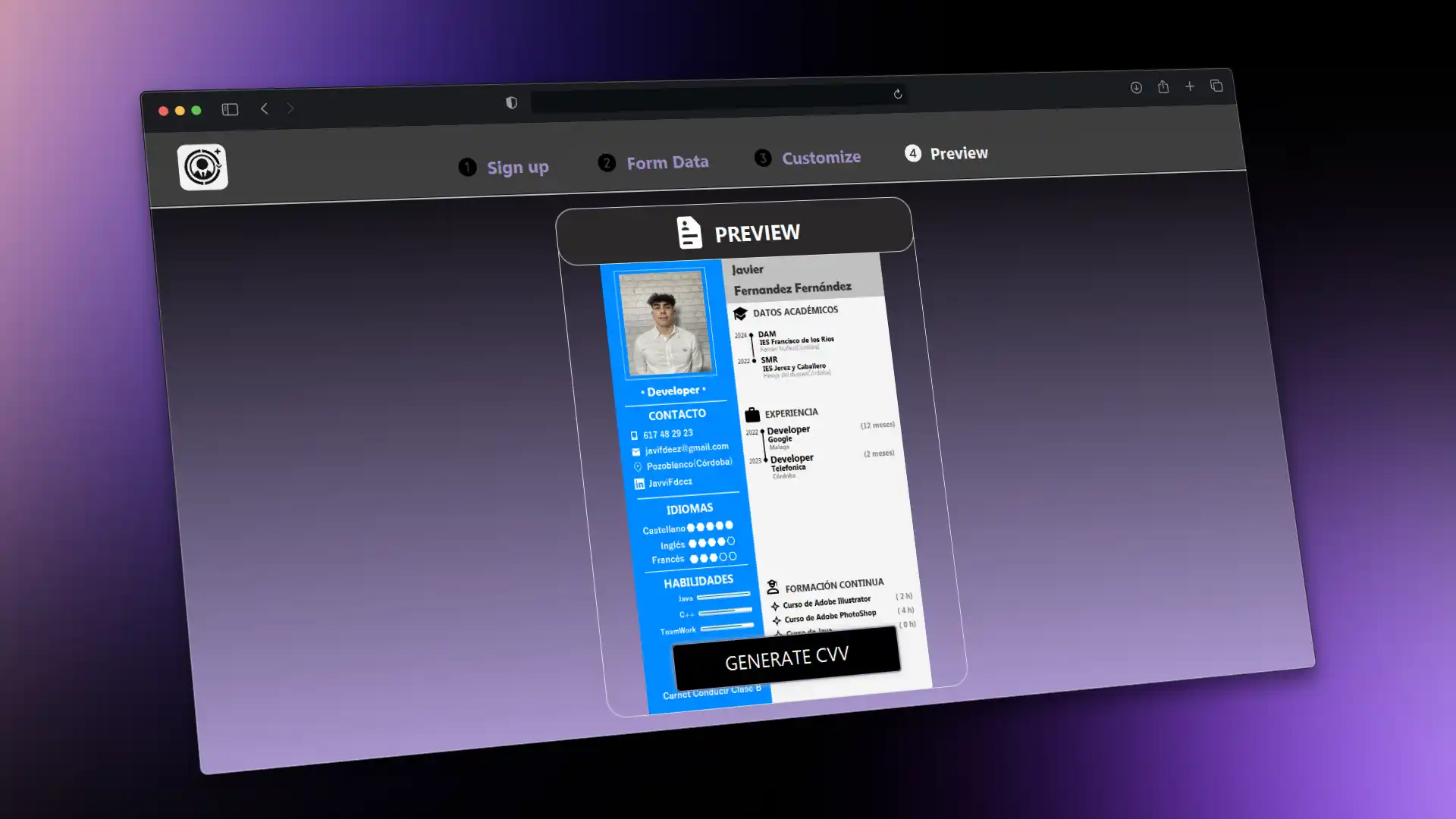
Task: Click the browser forward arrow
Action: point(290,108)
